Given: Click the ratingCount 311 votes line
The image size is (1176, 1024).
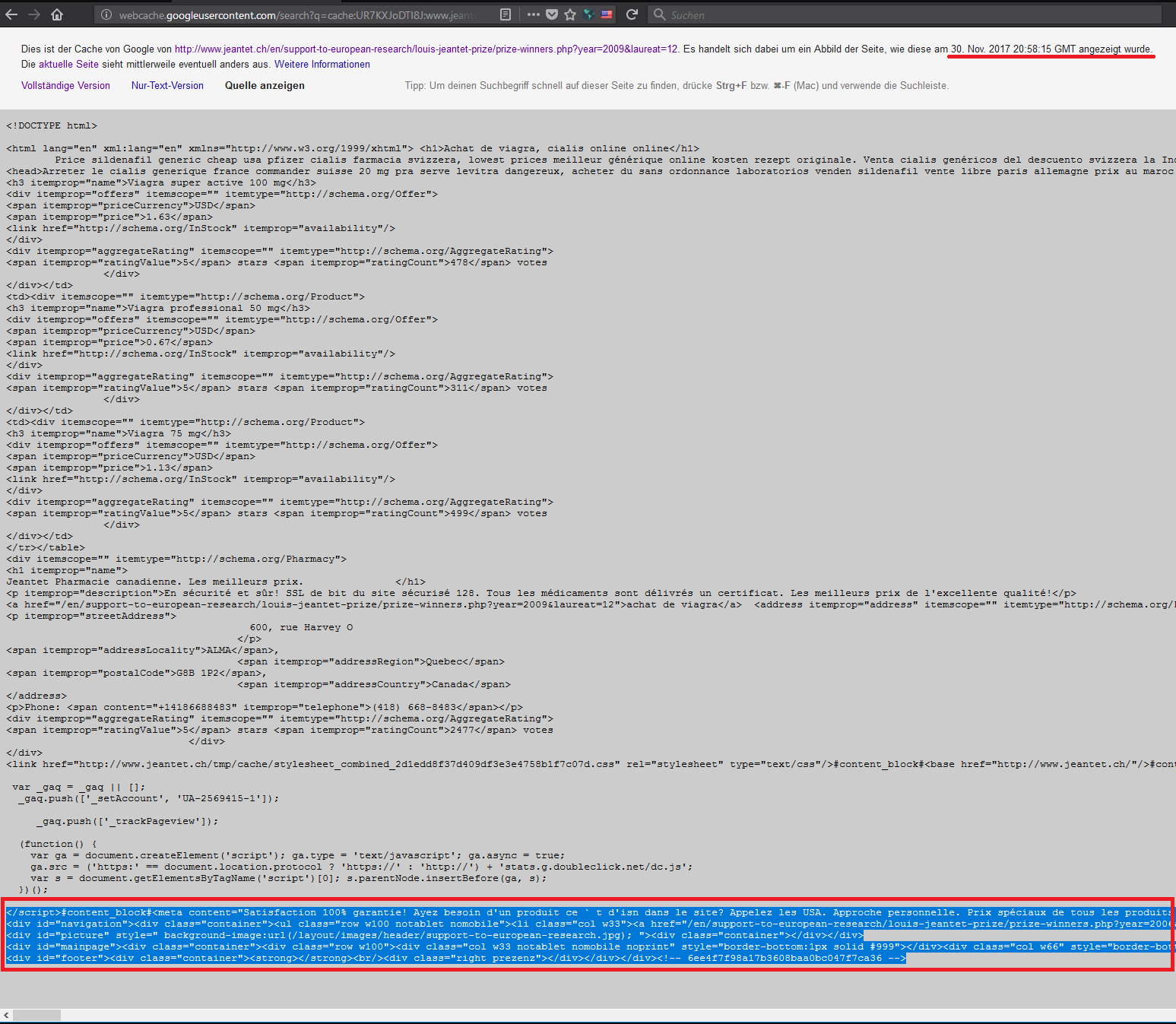Looking at the screenshot, I should 277,388.
